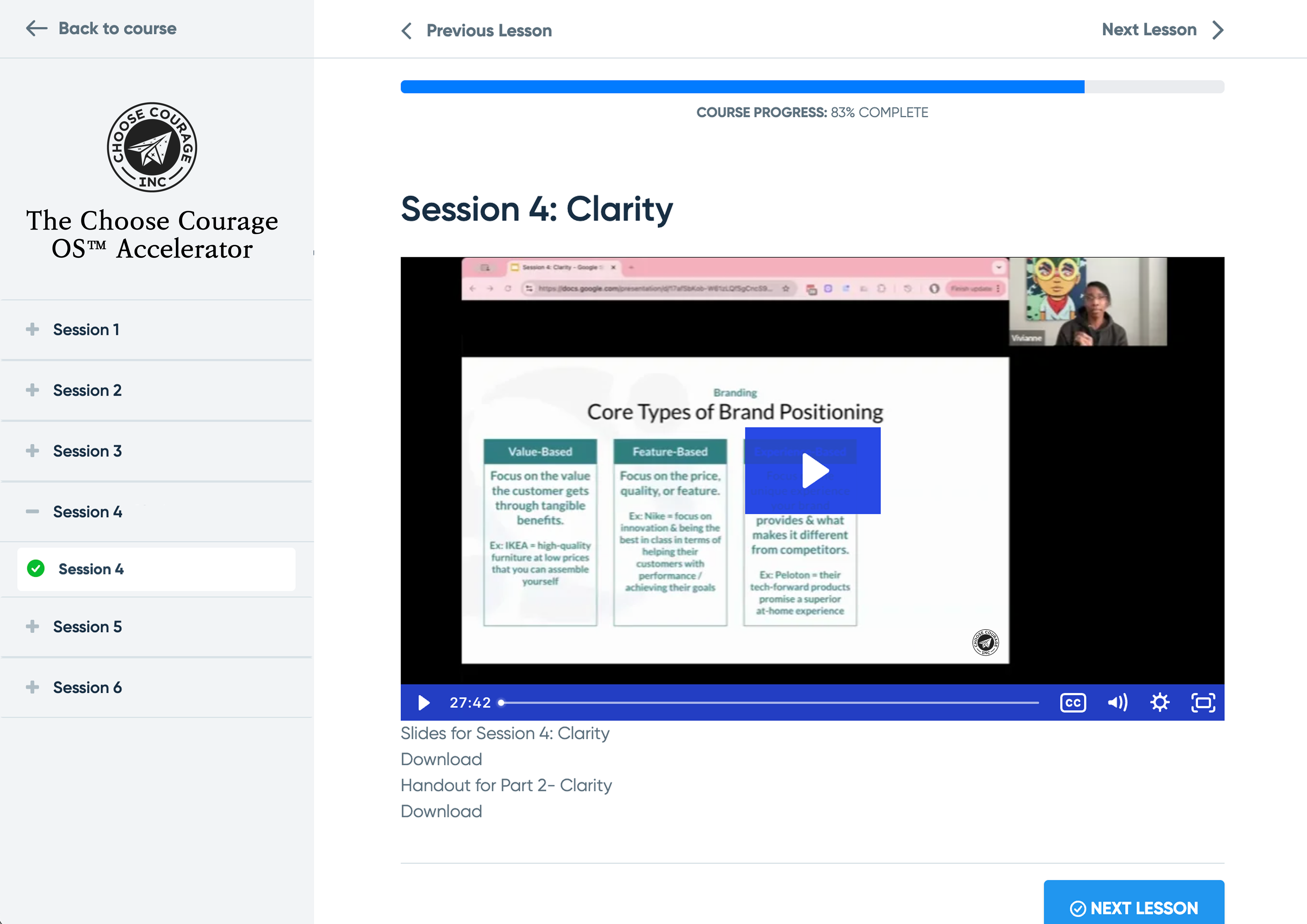Viewport: 1307px width, 924px height.
Task: Select the Session 2 label in sidebar
Action: [x=87, y=390]
